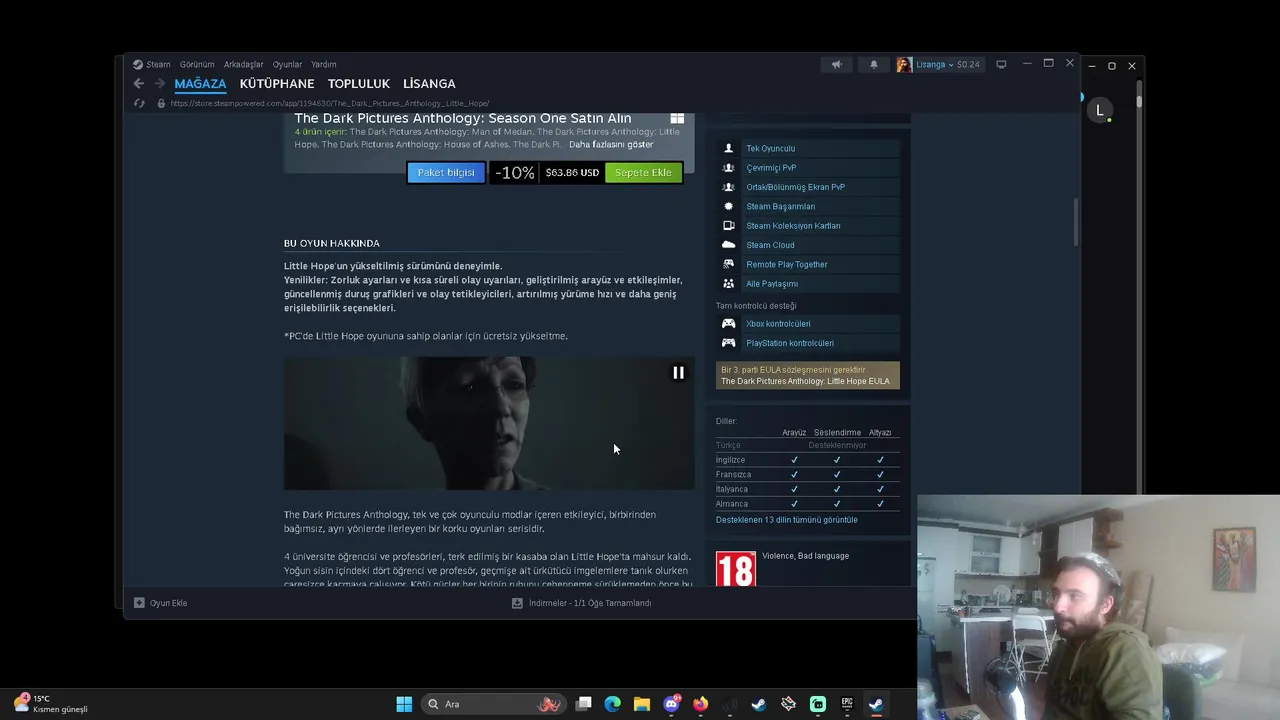Screen dimensions: 1280x720
Task: Open the Ortak/Bölünmüş Ekran PvP link
Action: (x=795, y=187)
